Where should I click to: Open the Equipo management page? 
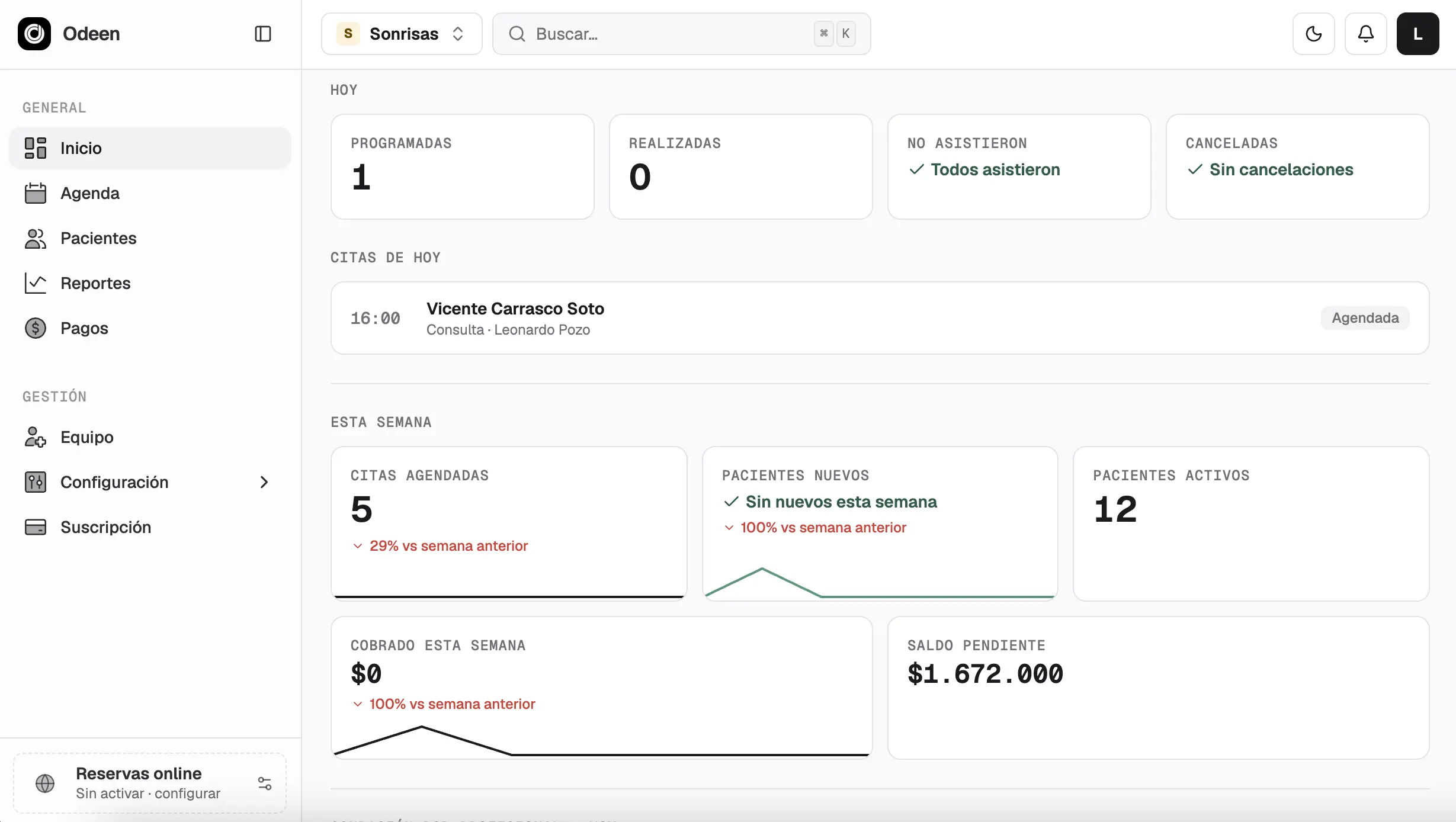150,437
